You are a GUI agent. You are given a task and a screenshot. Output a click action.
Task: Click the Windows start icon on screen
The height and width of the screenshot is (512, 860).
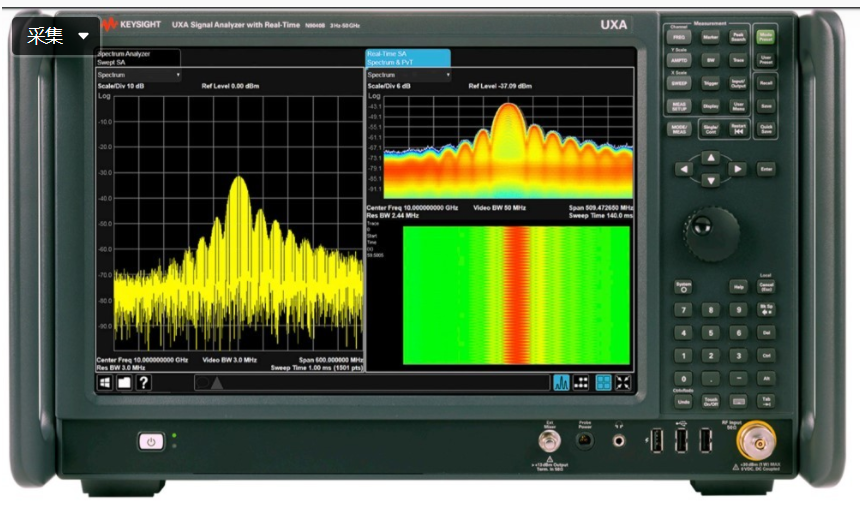(x=105, y=383)
